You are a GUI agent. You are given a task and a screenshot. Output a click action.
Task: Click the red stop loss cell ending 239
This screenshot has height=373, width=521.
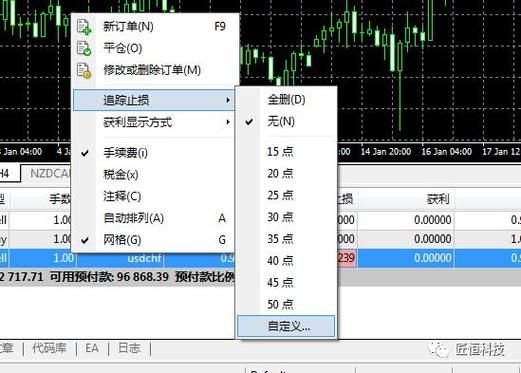click(346, 258)
